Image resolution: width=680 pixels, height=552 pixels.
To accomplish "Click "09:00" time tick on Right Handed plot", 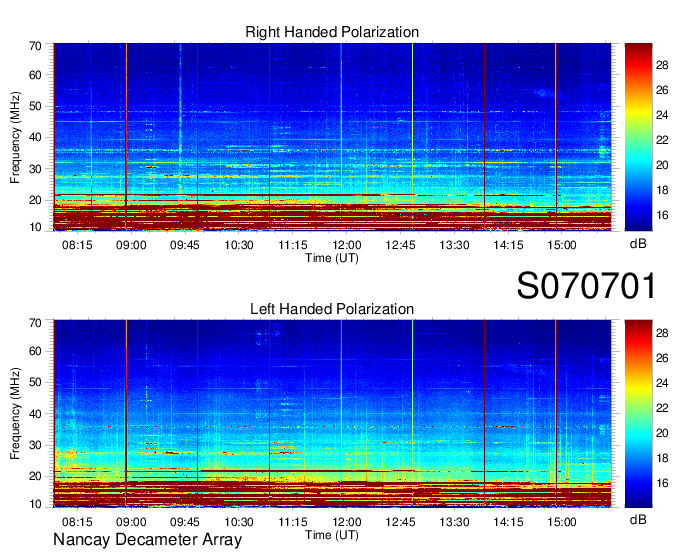I will tap(131, 245).
